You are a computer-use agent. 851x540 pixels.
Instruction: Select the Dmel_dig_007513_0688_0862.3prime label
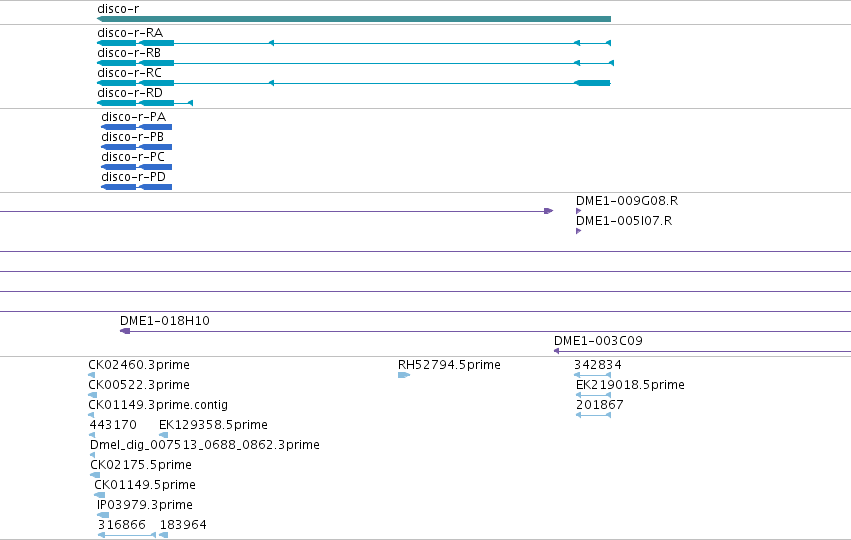pos(205,445)
